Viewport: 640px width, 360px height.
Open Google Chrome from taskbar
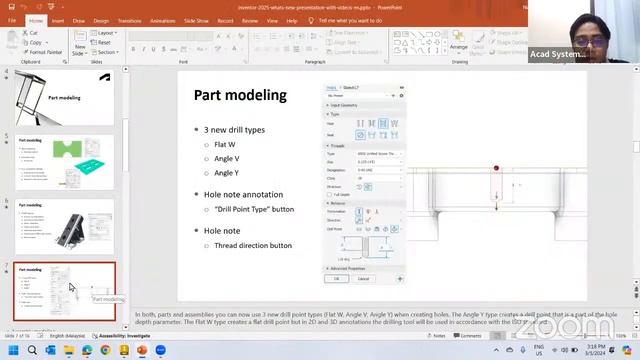pyautogui.click(x=105, y=350)
